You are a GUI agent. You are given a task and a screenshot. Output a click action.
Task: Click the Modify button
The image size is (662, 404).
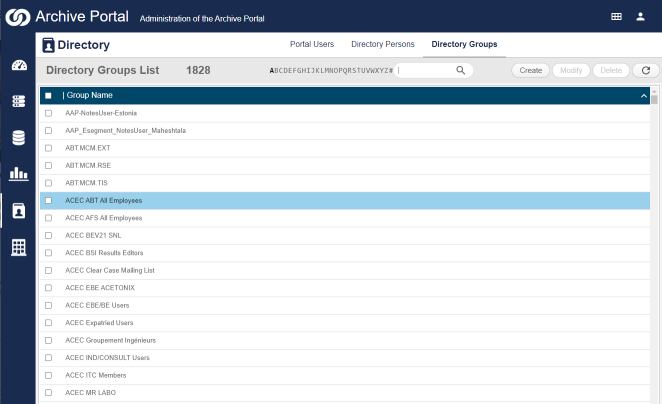coord(571,70)
